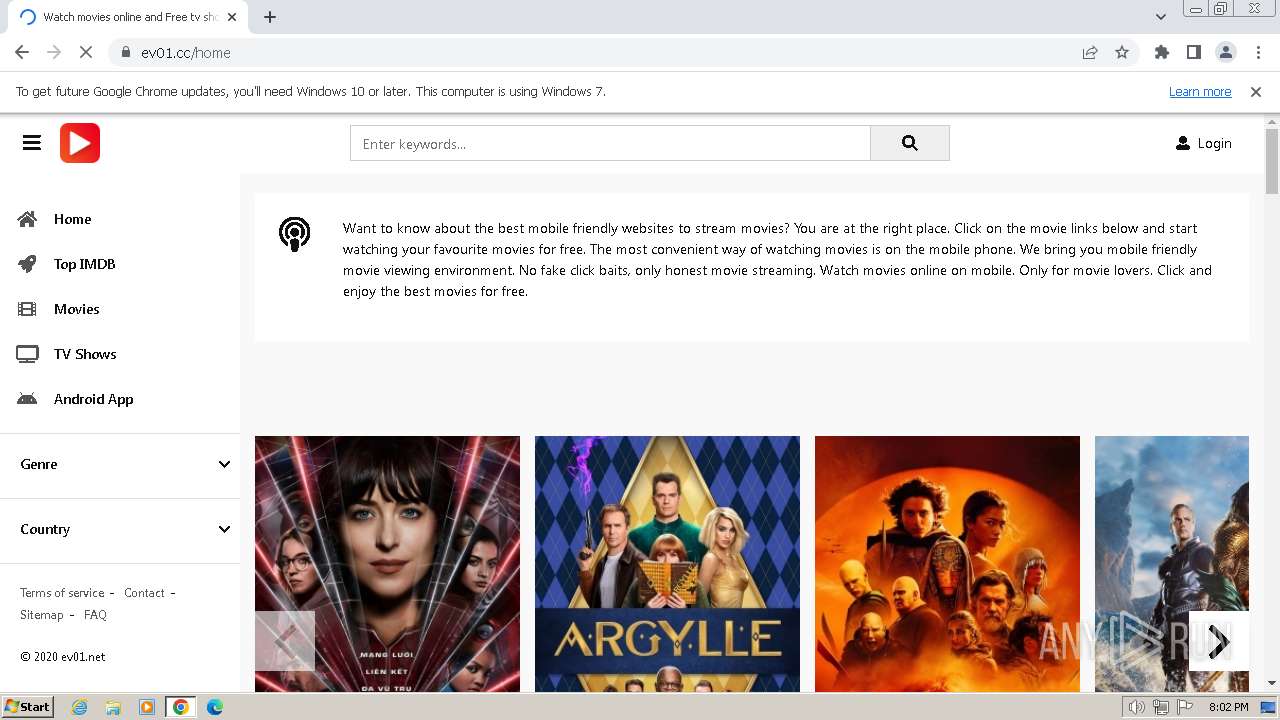Click the Action Center flag tray icon

(1185, 707)
